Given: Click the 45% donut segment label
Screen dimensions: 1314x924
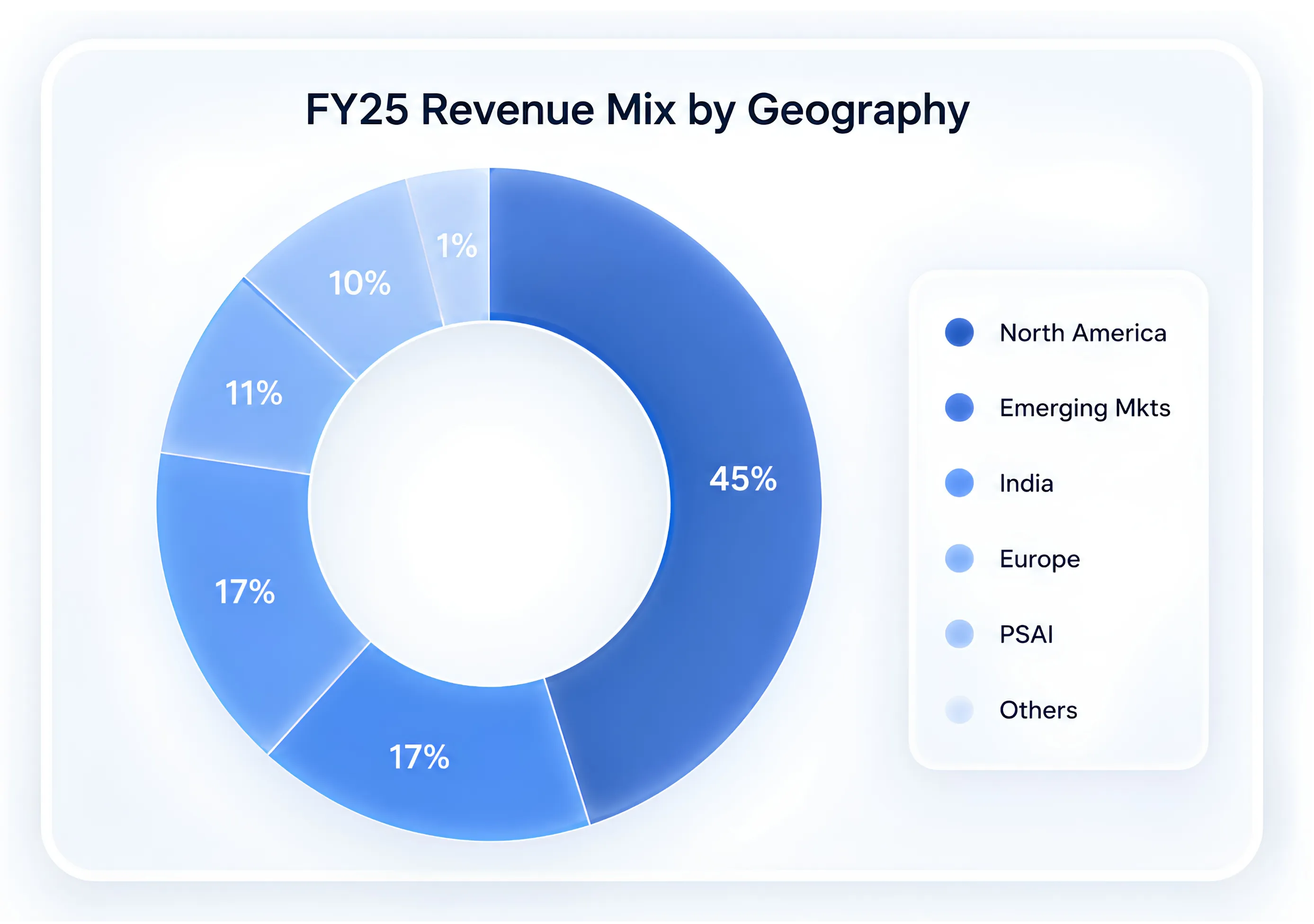Looking at the screenshot, I should [x=743, y=479].
